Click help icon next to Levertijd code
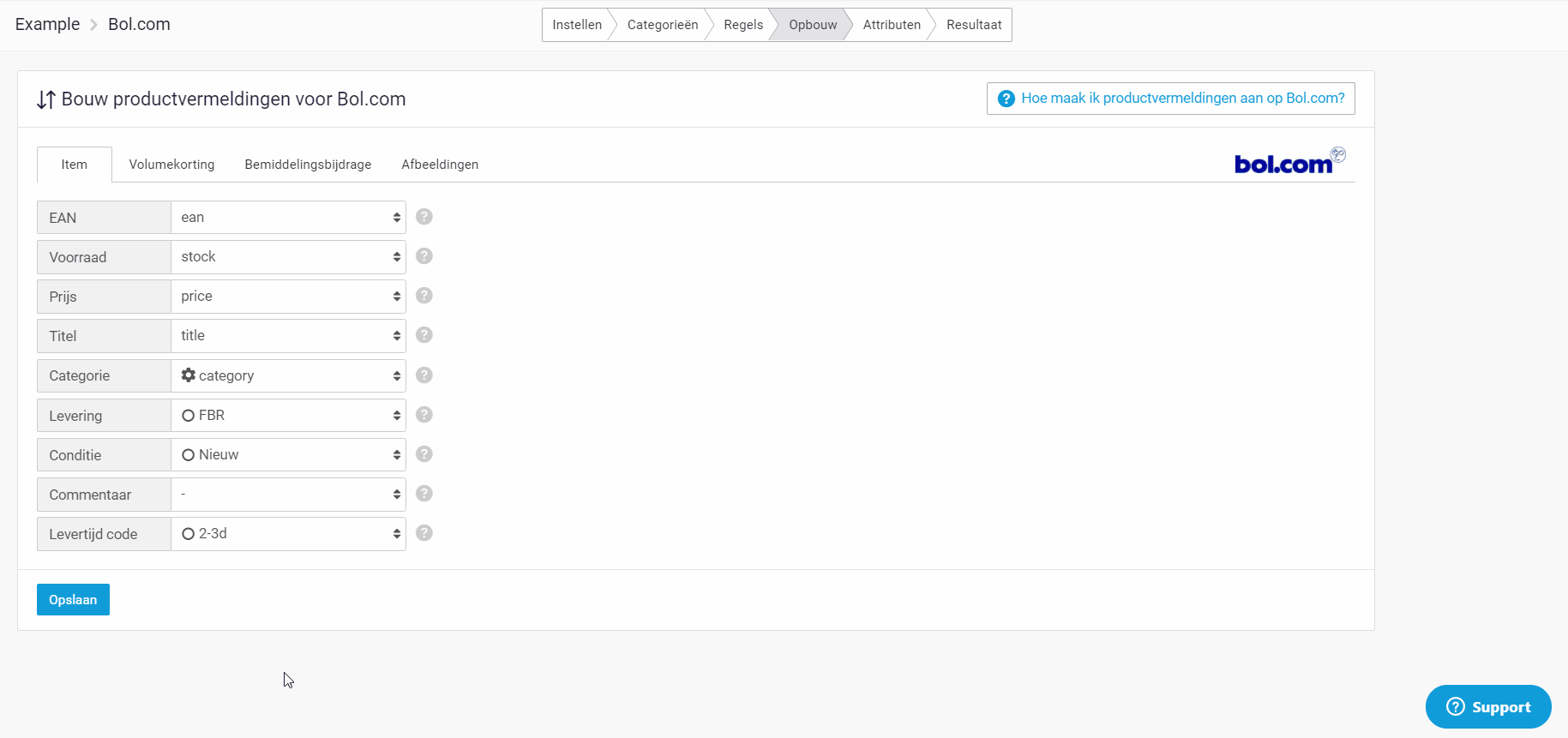This screenshot has width=1568, height=738. [424, 533]
